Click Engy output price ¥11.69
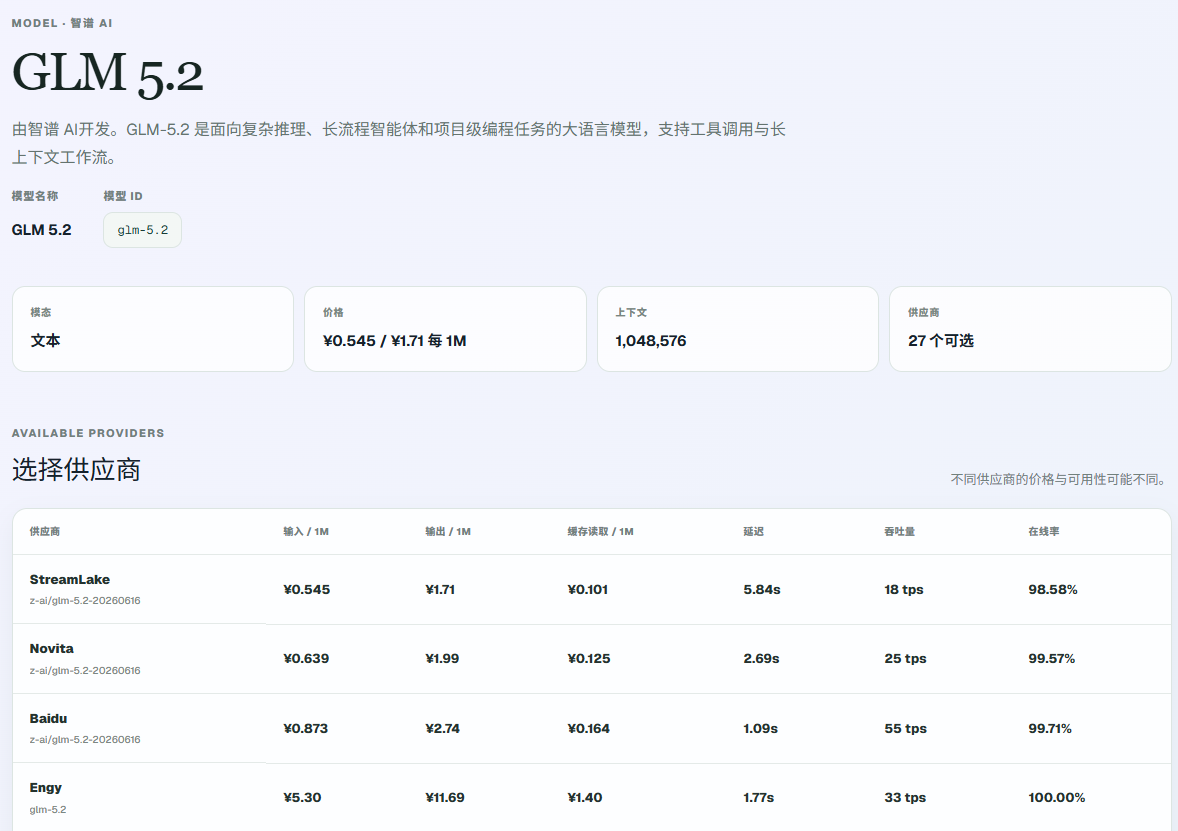 pyautogui.click(x=445, y=798)
